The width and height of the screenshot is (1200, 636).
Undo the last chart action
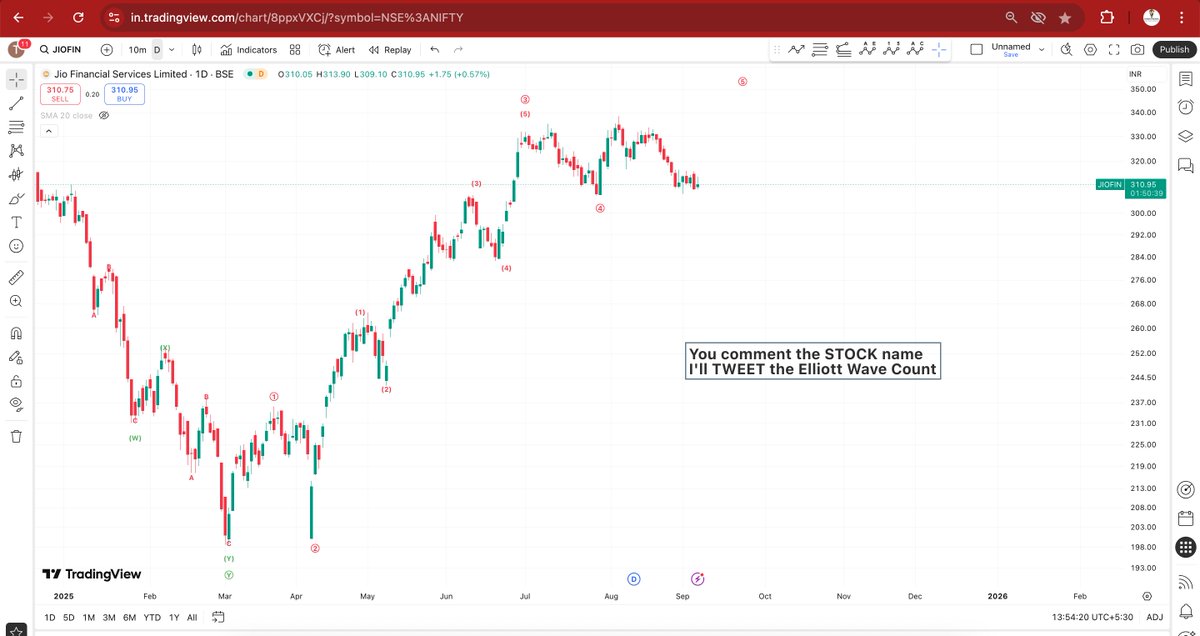tap(434, 49)
